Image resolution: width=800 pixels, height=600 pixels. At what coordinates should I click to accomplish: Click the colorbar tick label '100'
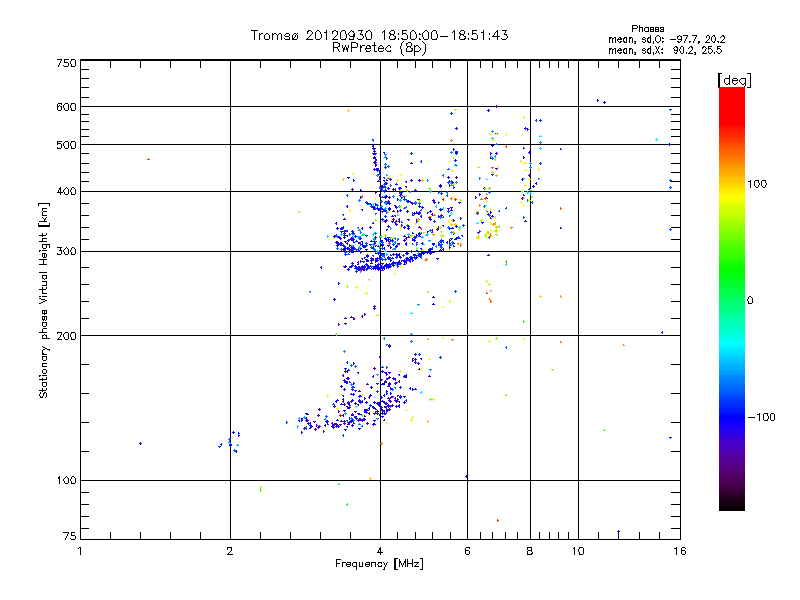pyautogui.click(x=757, y=184)
